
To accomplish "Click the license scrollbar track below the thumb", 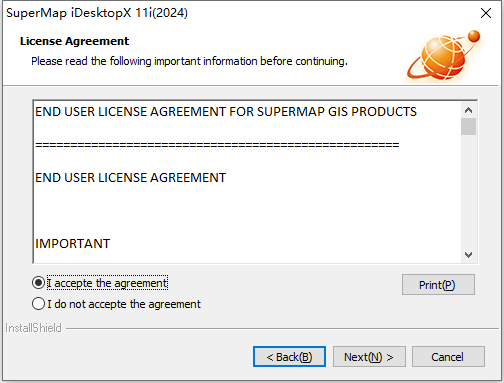I will point(468,191).
